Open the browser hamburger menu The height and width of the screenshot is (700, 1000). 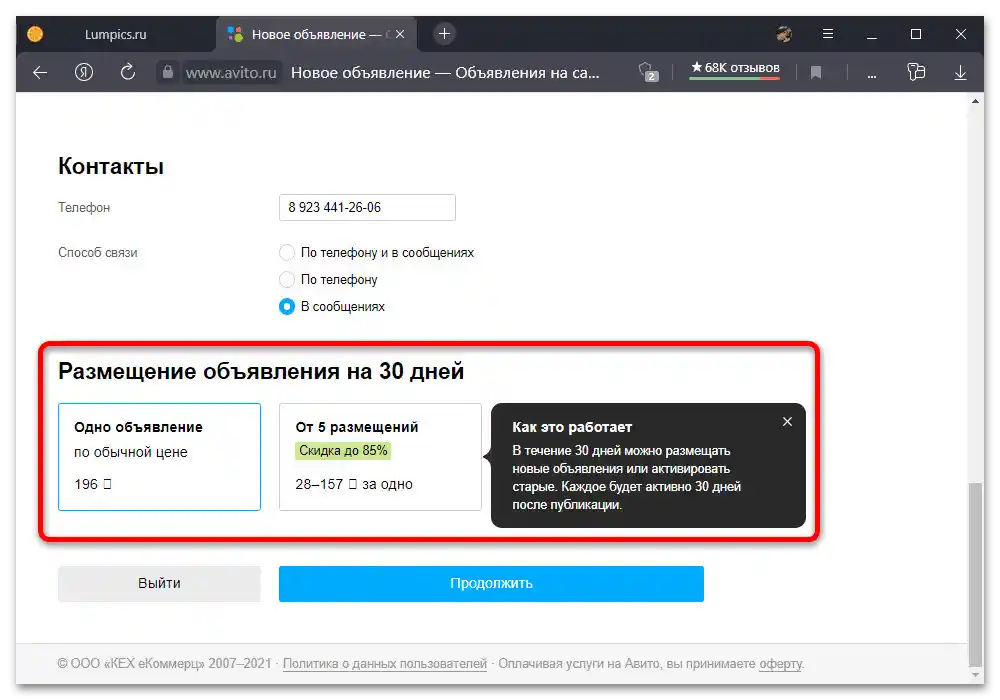pyautogui.click(x=828, y=34)
